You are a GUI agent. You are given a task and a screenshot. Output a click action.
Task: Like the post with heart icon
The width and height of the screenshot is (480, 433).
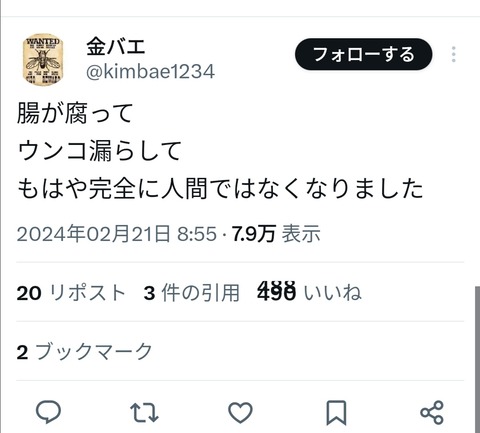tap(240, 412)
